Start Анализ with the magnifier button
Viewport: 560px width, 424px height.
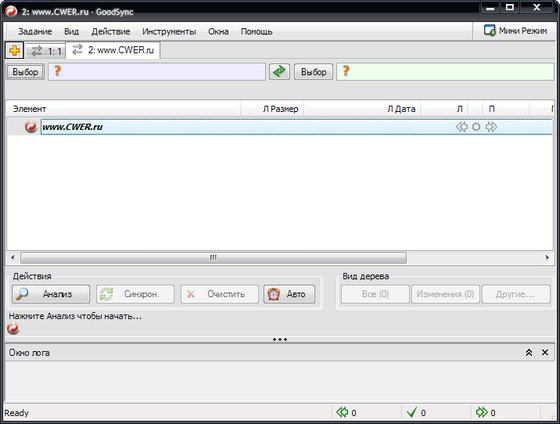(51, 294)
